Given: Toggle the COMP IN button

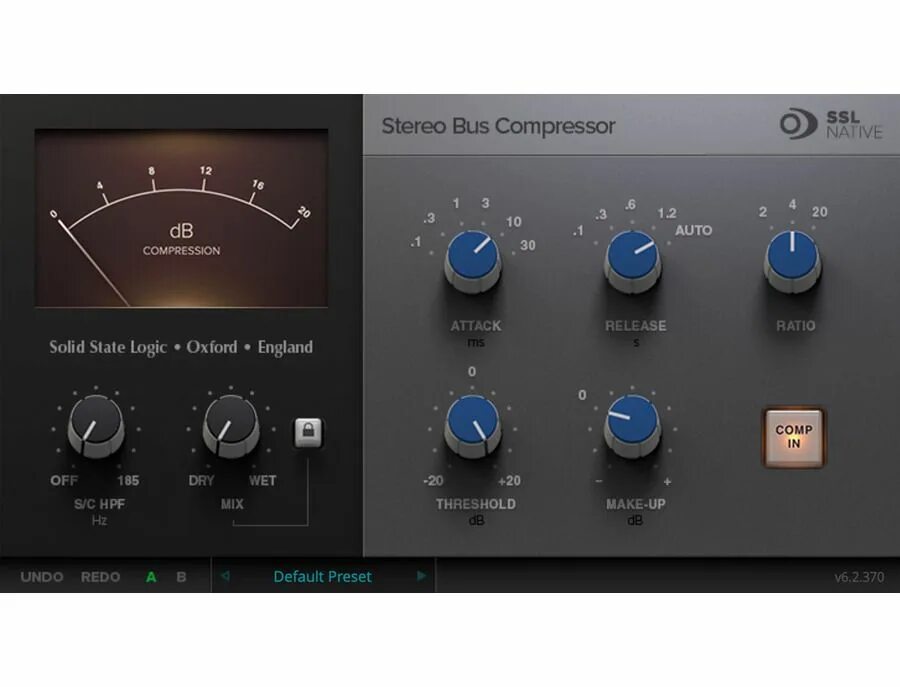Looking at the screenshot, I should [793, 437].
